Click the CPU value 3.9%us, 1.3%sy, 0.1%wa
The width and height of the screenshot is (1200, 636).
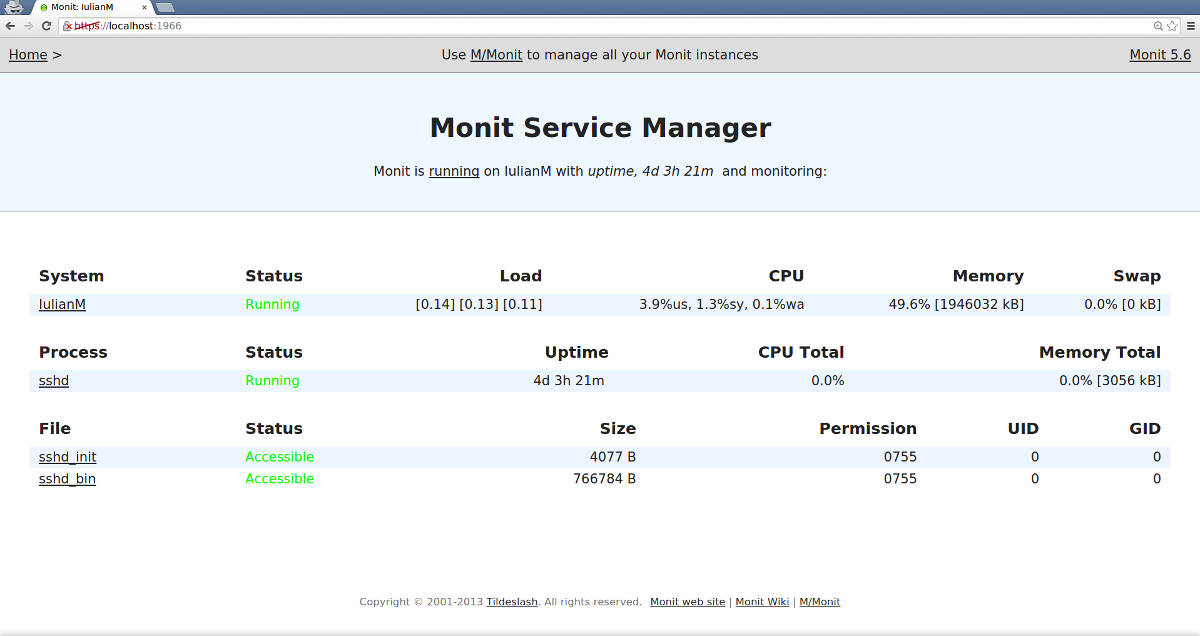point(722,304)
